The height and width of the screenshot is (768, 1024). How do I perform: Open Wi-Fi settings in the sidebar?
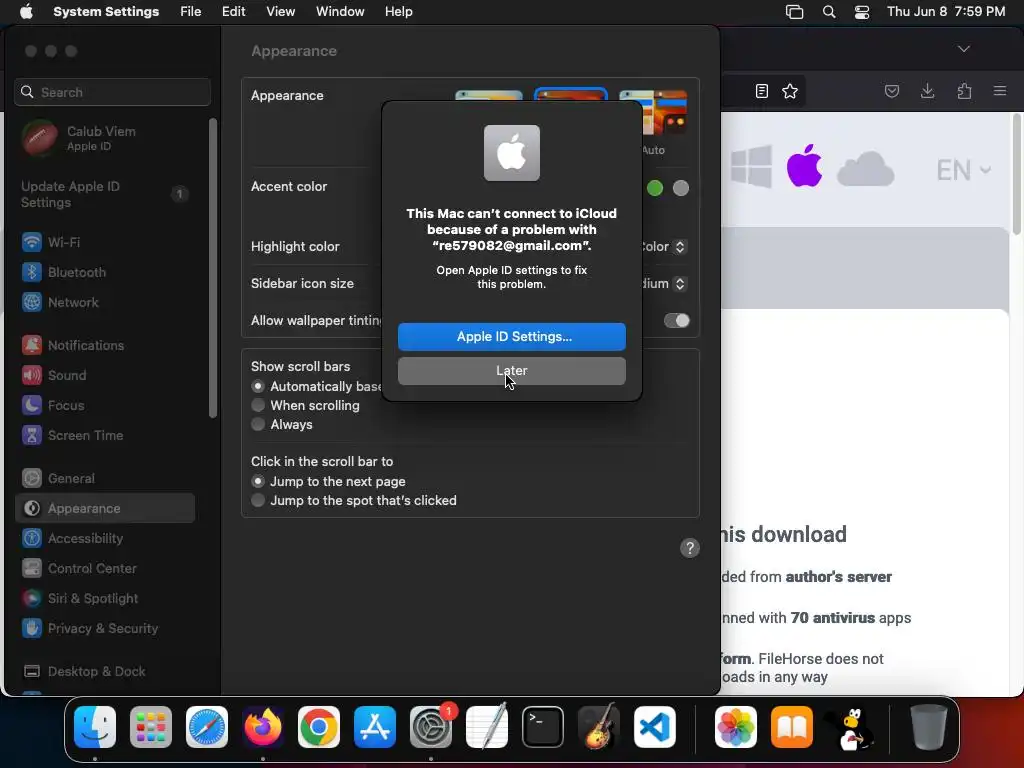pos(104,242)
